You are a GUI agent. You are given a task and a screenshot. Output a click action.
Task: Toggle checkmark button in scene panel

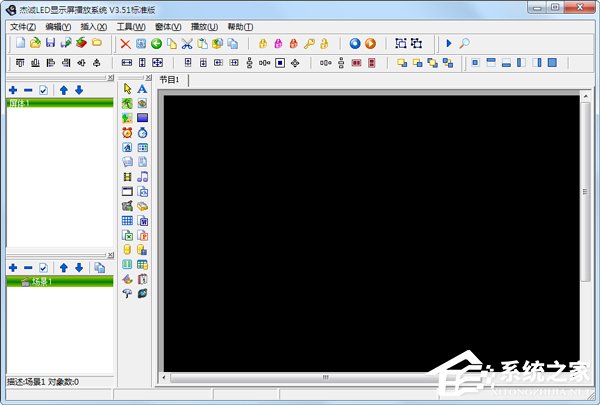(43, 268)
